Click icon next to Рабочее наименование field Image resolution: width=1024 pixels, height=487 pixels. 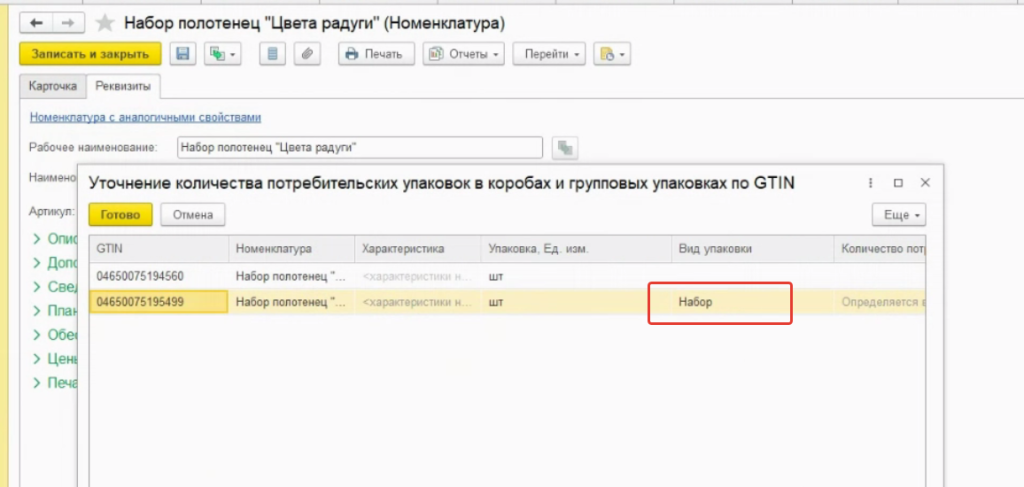pos(566,148)
